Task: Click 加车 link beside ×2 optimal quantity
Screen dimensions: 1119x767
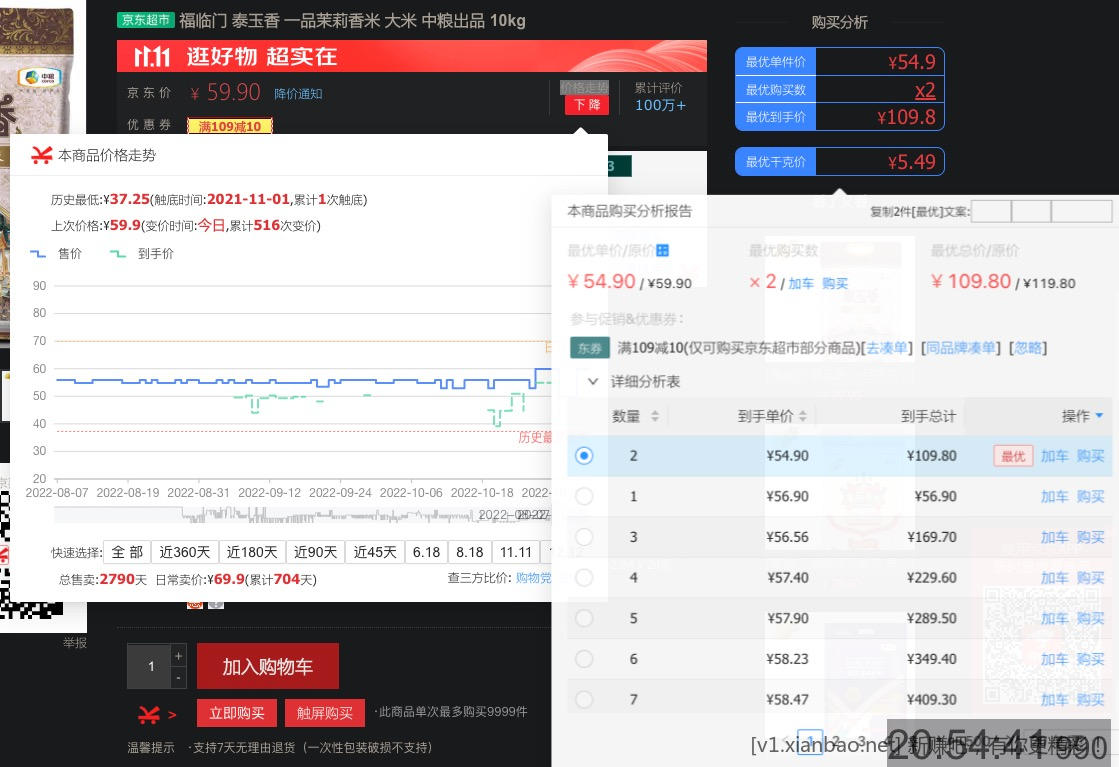Action: click(801, 283)
